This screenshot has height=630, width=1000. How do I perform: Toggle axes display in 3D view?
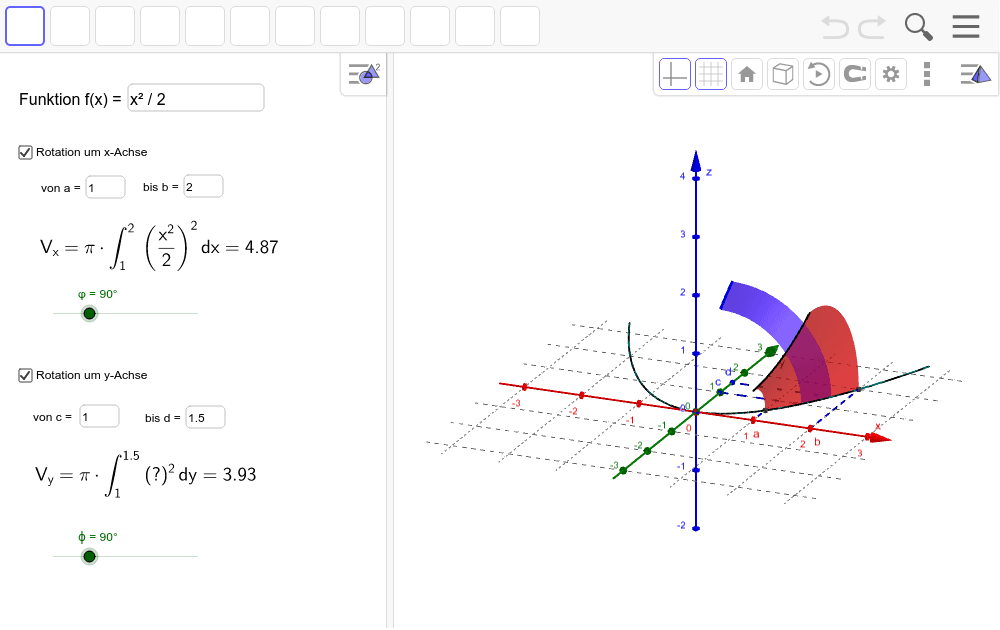click(x=675, y=75)
